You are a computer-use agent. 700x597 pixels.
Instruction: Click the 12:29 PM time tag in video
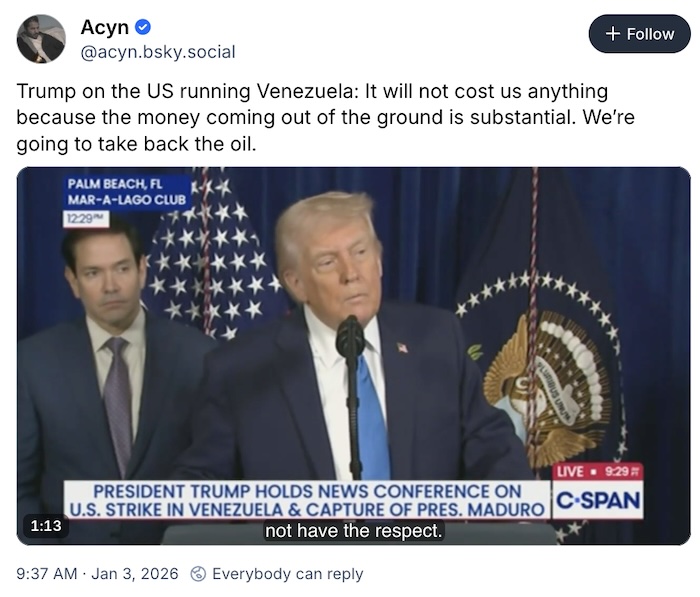point(86,219)
